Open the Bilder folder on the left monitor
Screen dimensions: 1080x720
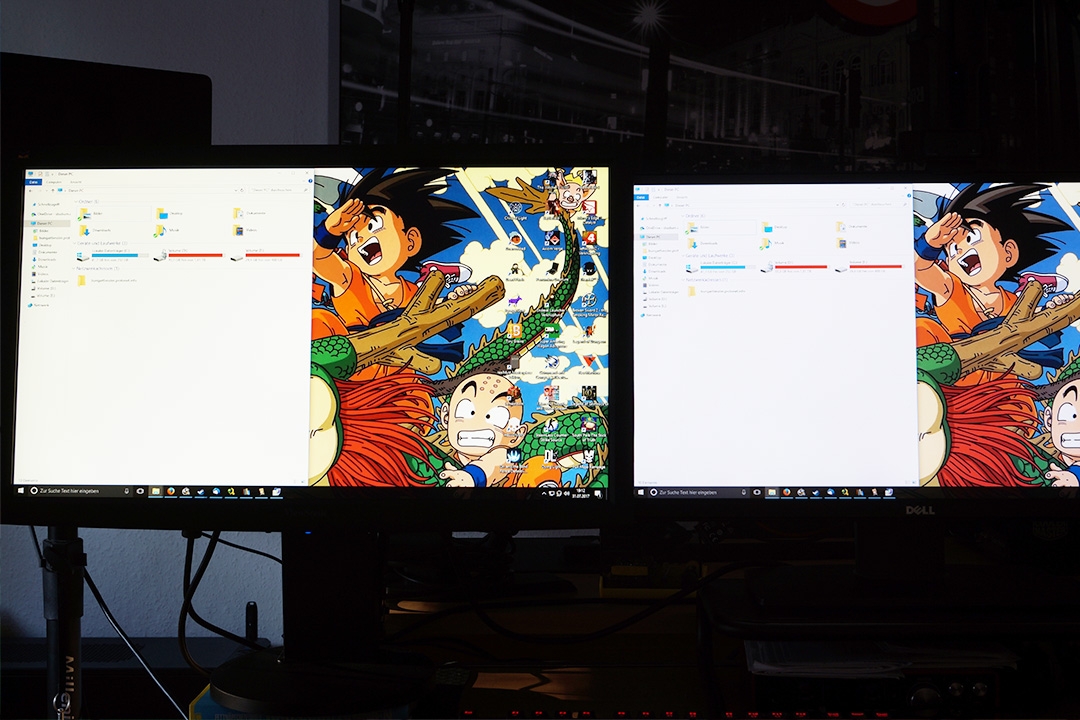click(x=96, y=213)
